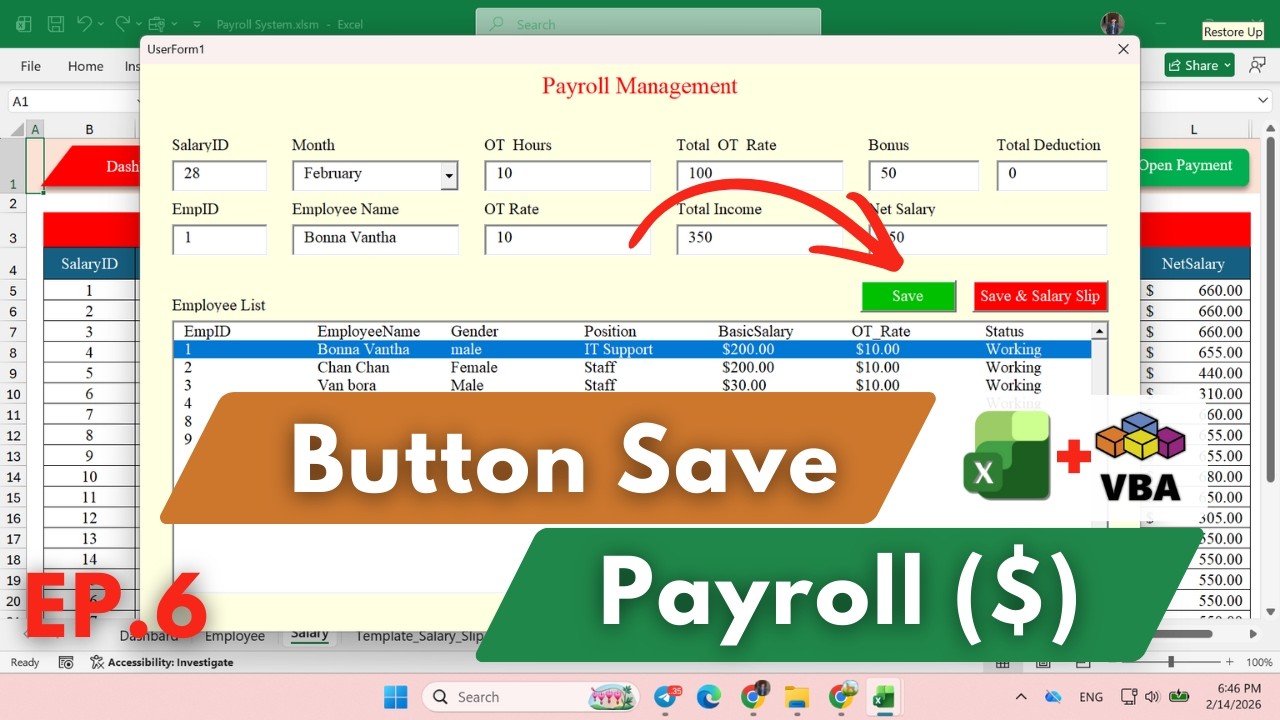Click the OT Rate input field
This screenshot has width=1280, height=720.
tap(568, 239)
